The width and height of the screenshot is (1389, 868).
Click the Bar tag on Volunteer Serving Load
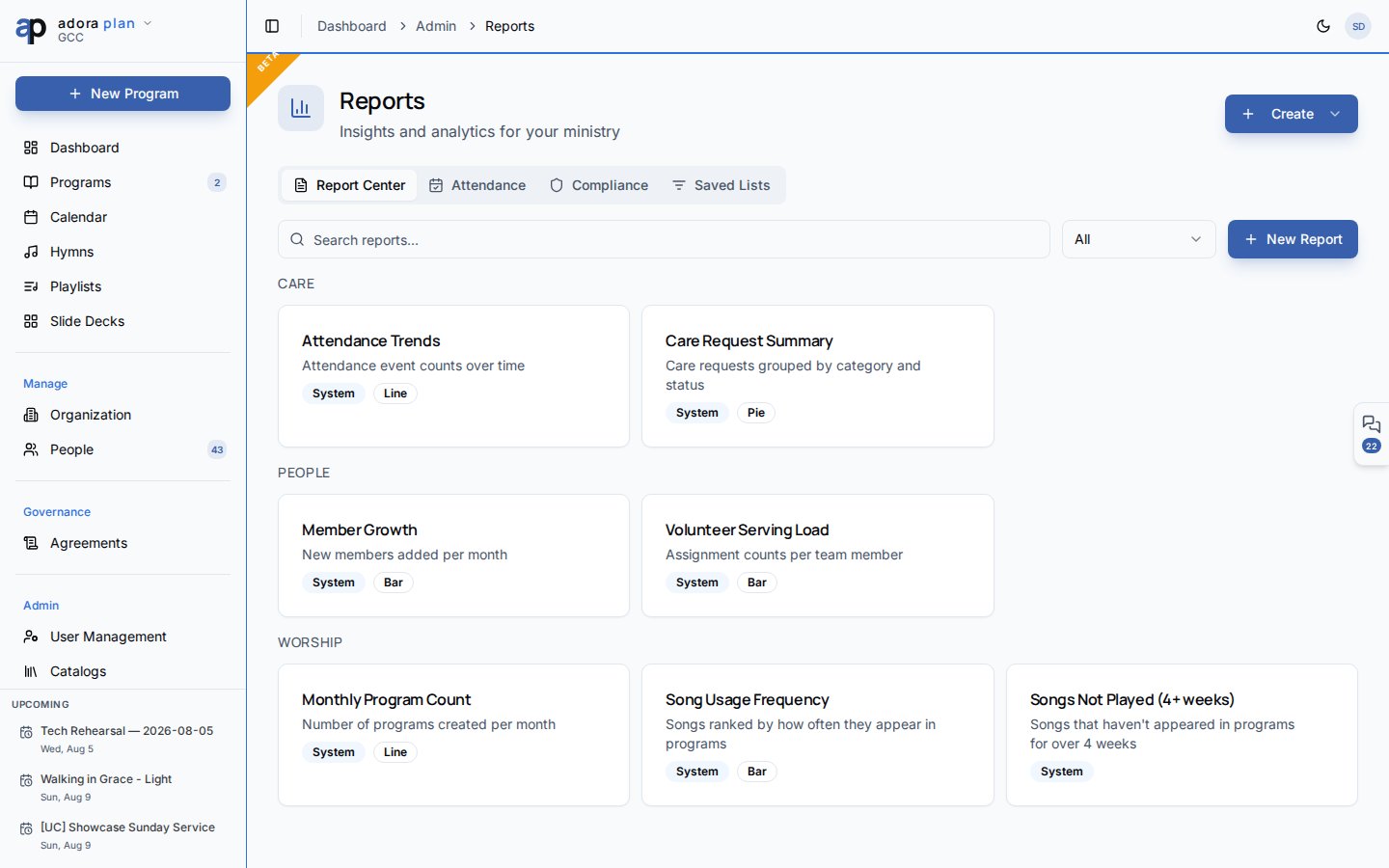click(757, 583)
